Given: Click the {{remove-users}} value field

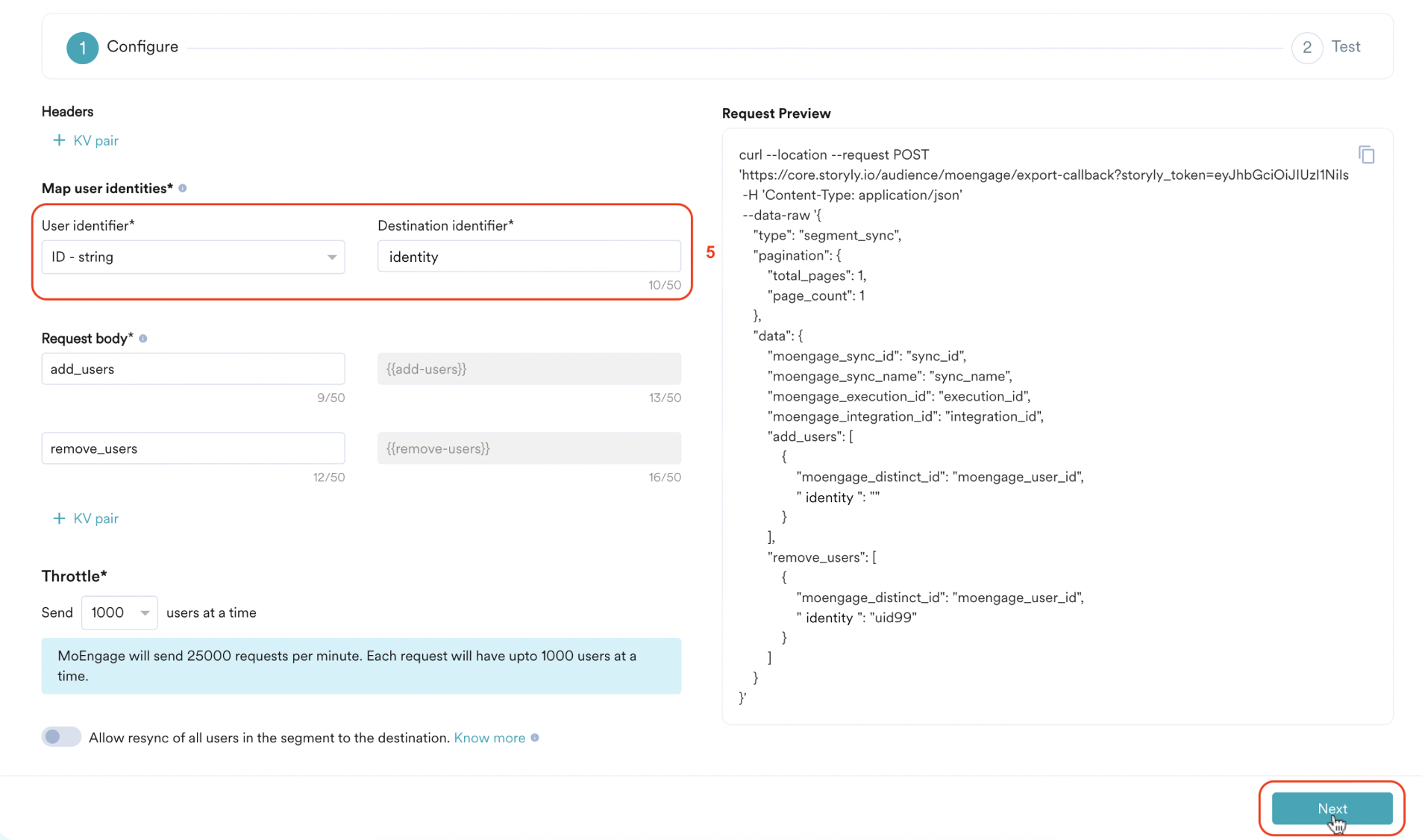Looking at the screenshot, I should click(529, 448).
